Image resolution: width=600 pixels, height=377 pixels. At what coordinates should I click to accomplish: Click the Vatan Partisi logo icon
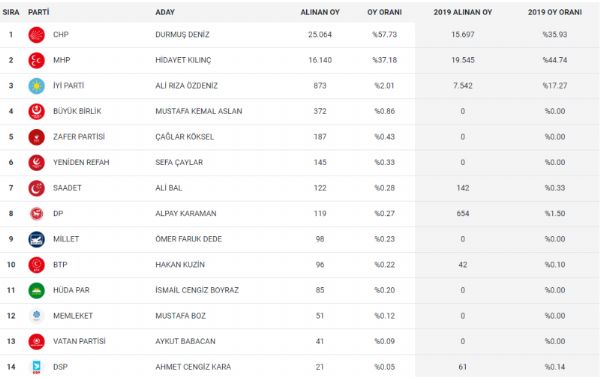[x=36, y=341]
